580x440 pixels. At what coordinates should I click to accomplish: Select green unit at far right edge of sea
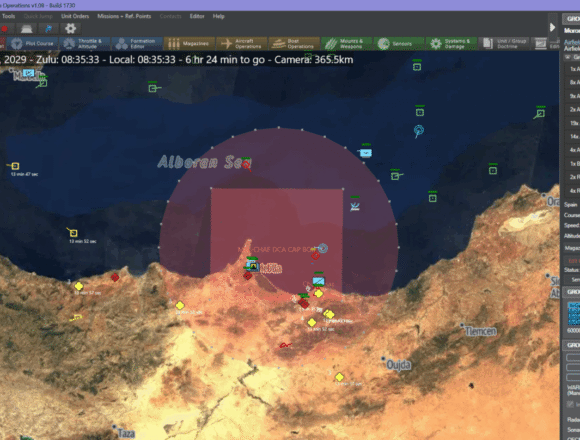(540, 113)
